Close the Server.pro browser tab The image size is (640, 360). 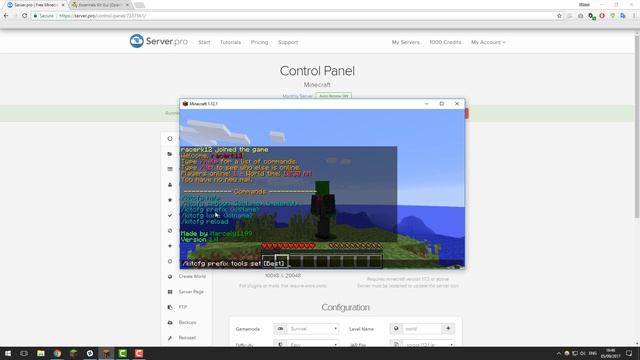(63, 5)
